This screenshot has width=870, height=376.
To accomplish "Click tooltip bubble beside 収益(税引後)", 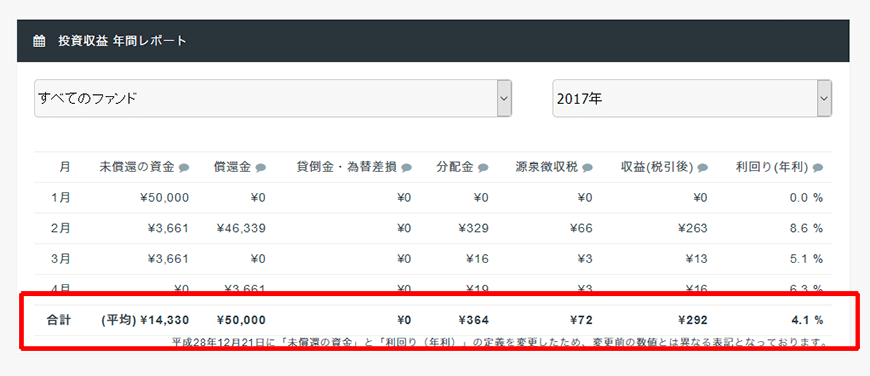I will click(702, 167).
